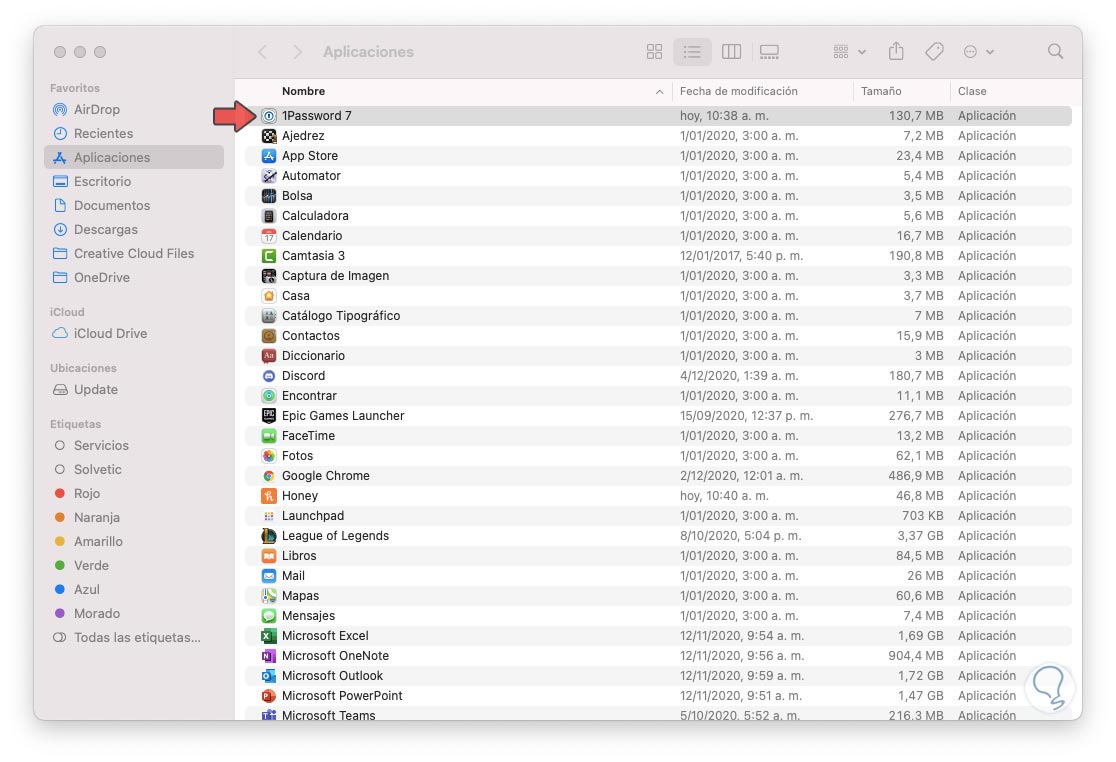Click the Tags toolbar icon

[x=934, y=51]
